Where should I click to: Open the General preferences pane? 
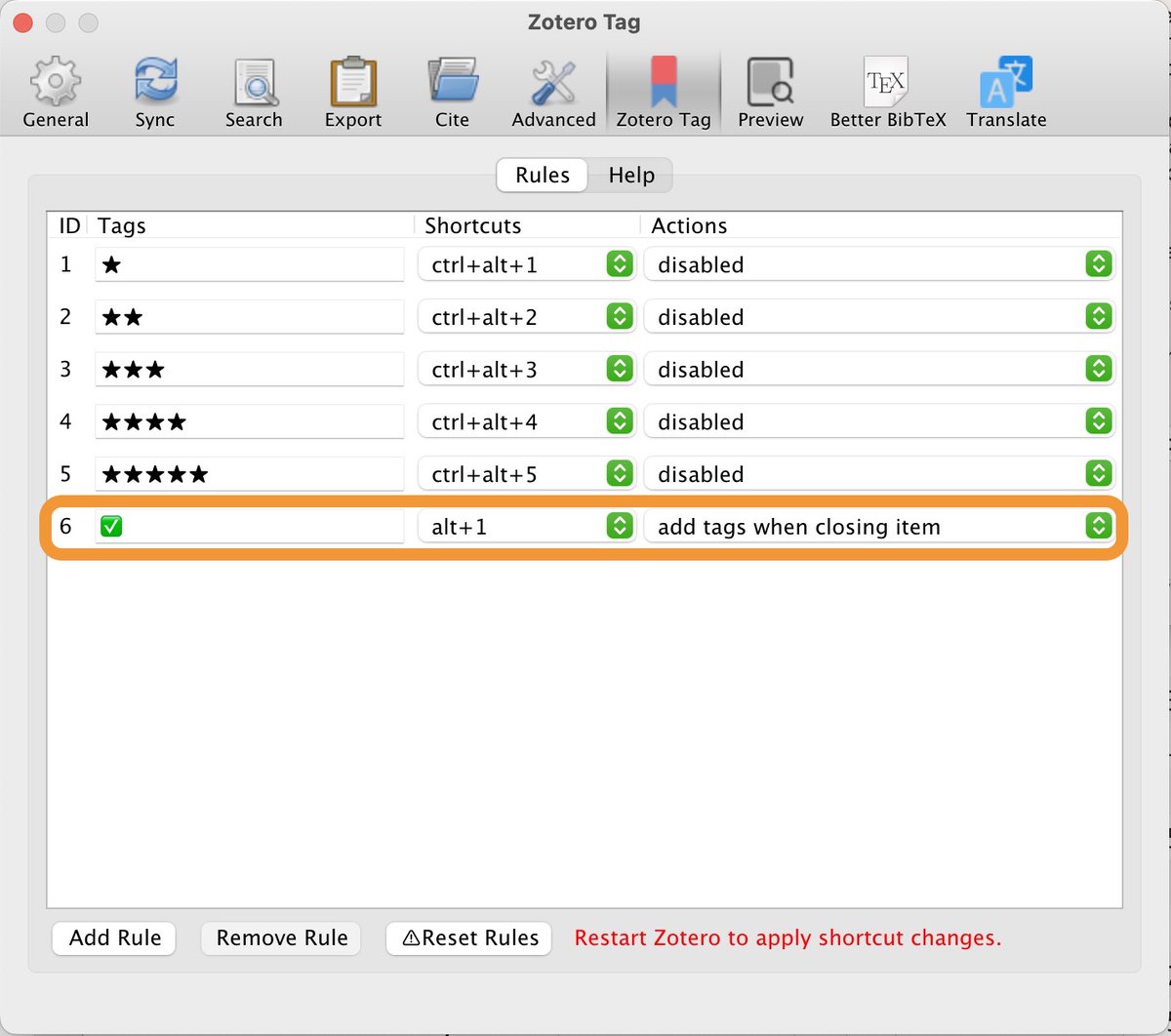click(56, 95)
